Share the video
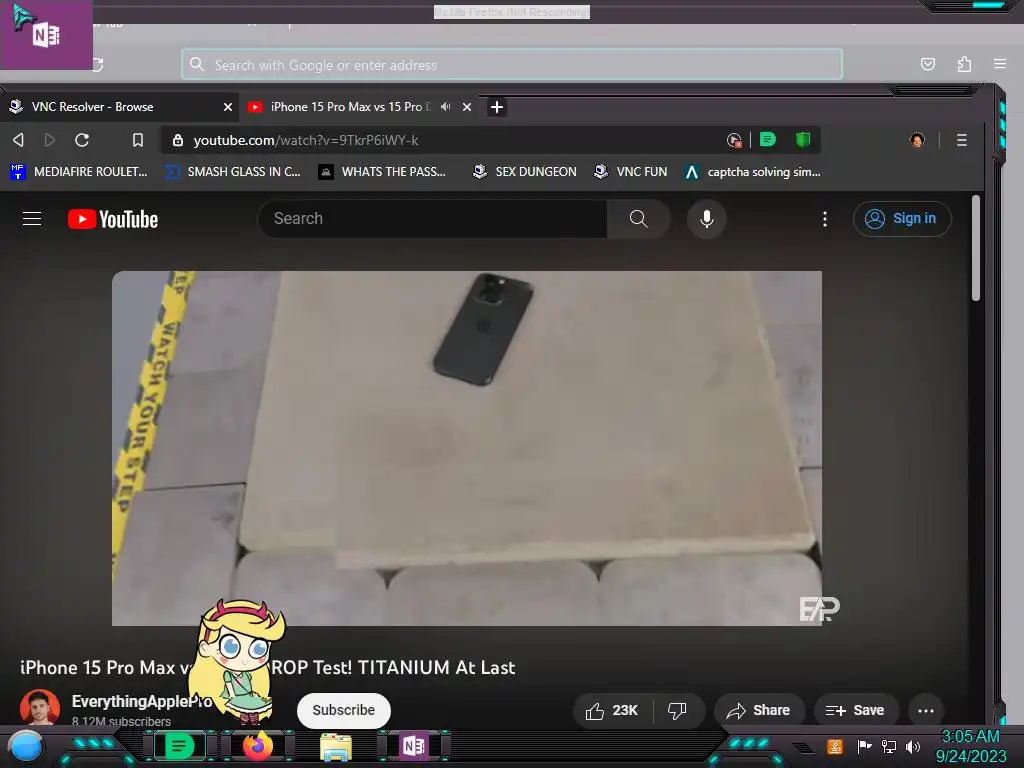This screenshot has width=1024, height=768. pos(759,710)
